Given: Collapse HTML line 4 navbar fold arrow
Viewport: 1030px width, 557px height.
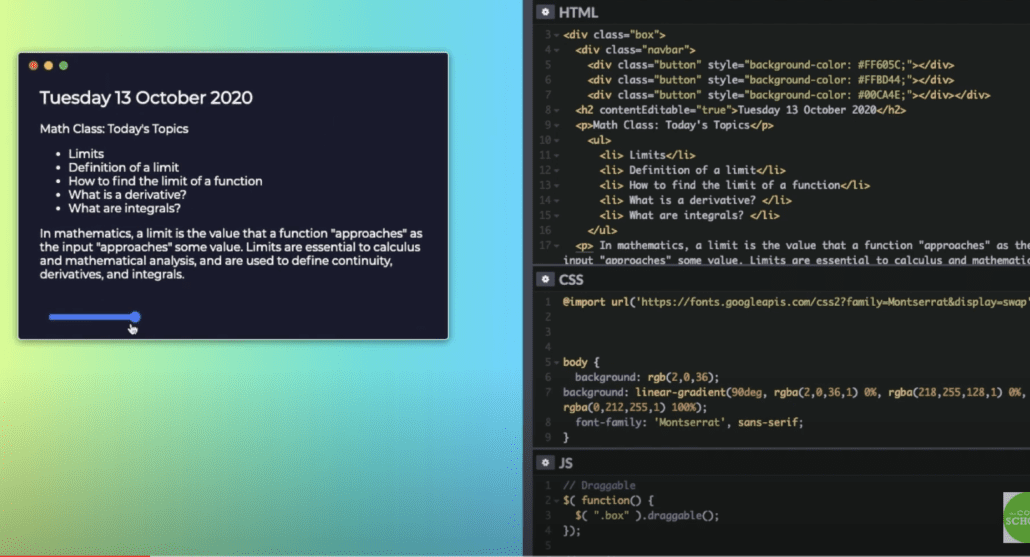Looking at the screenshot, I should [x=556, y=50].
